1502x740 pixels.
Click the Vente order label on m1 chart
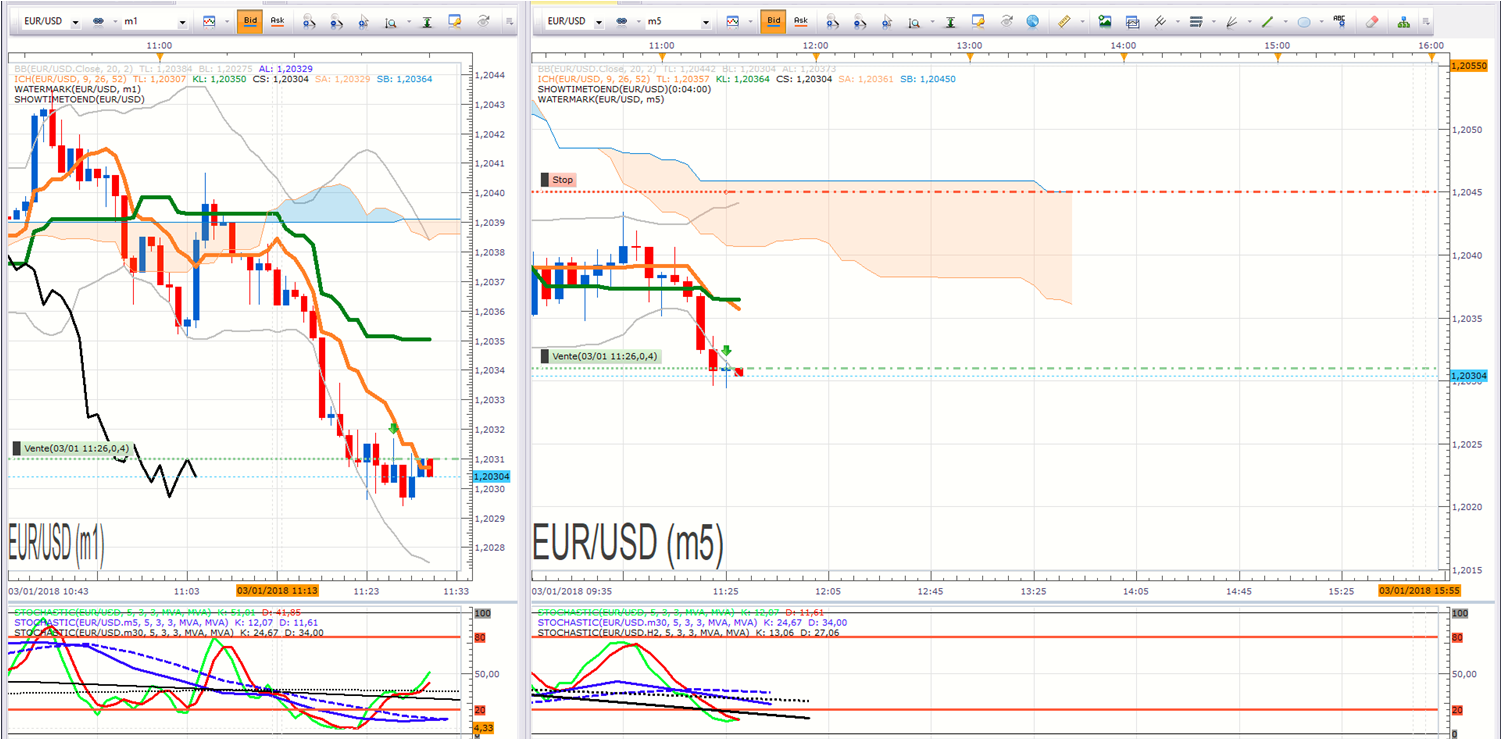point(71,448)
